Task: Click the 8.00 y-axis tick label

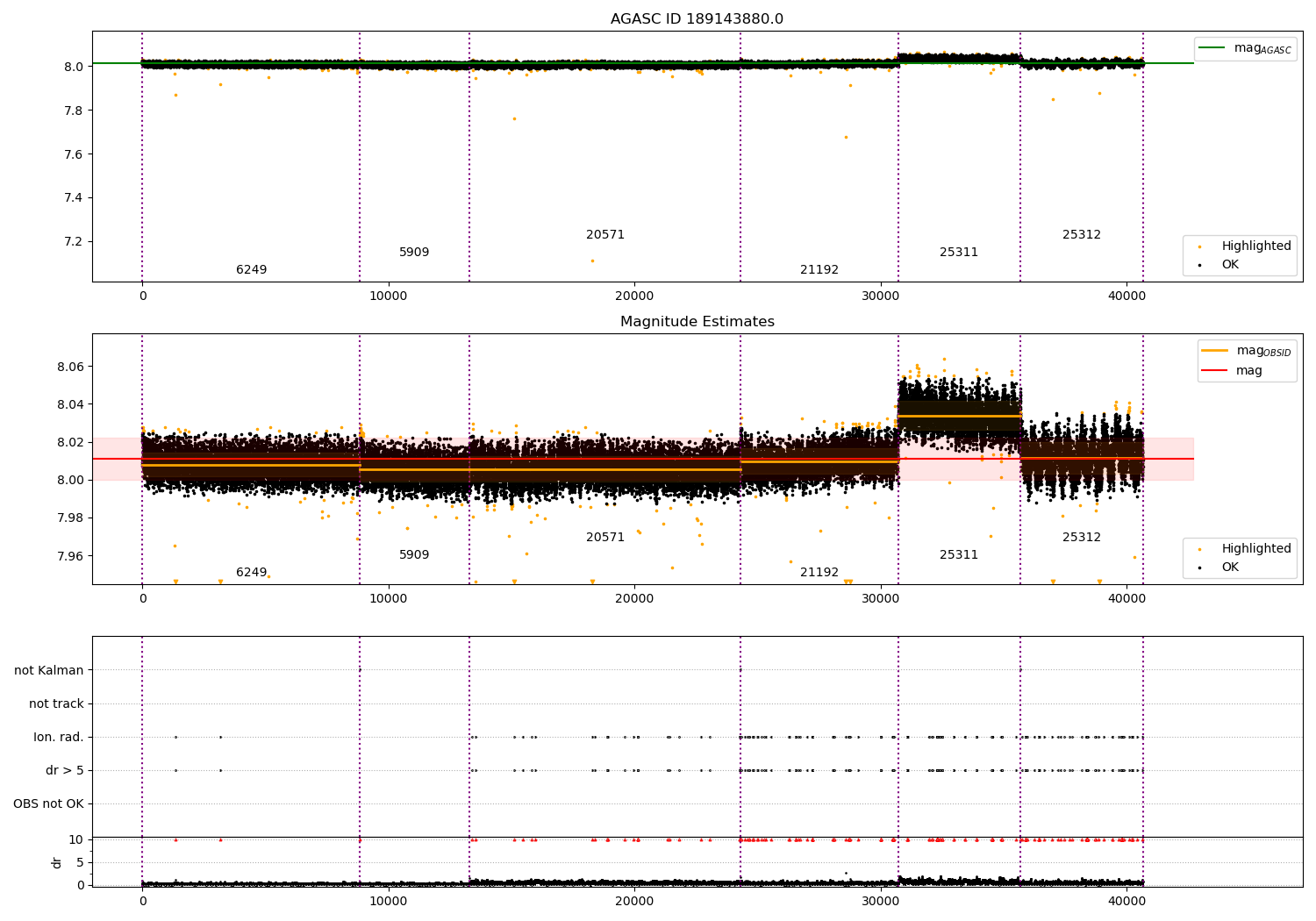Action: 70,480
